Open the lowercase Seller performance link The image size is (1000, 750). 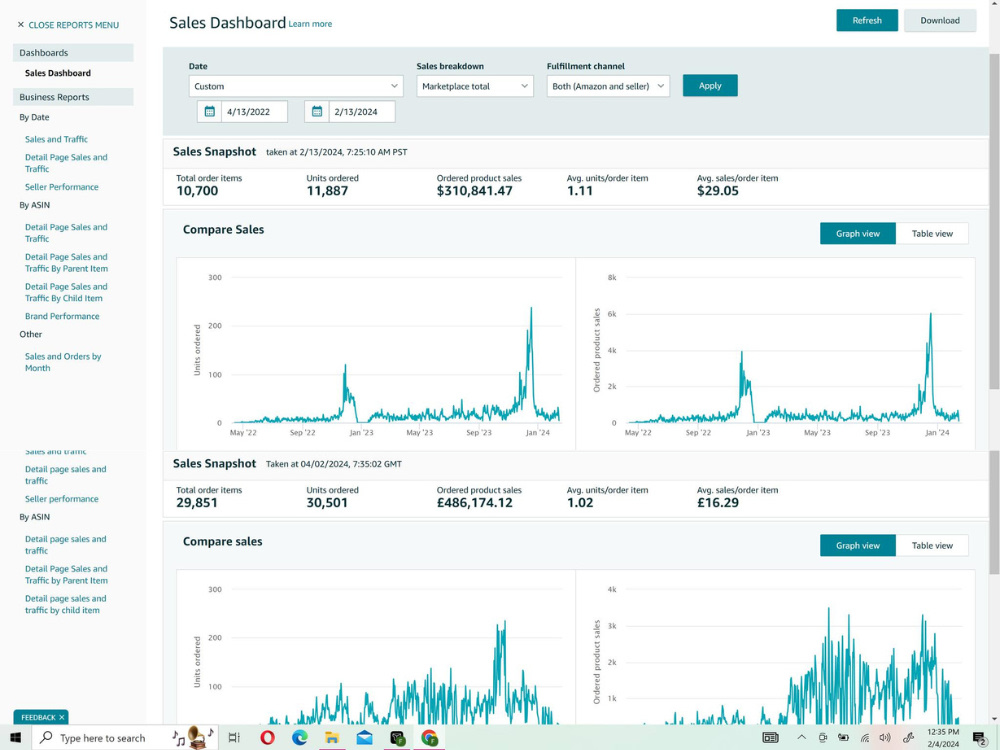[x=62, y=499]
